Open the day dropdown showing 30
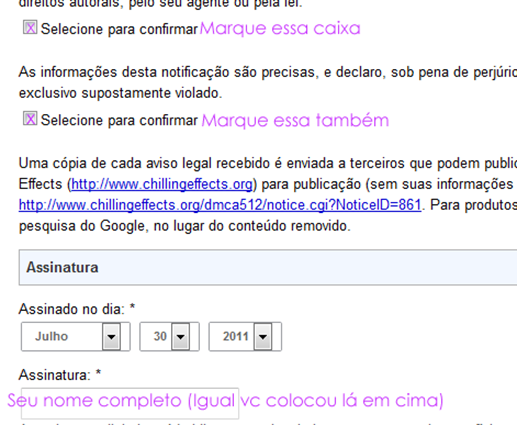The width and height of the screenshot is (517, 425). pyautogui.click(x=169, y=336)
